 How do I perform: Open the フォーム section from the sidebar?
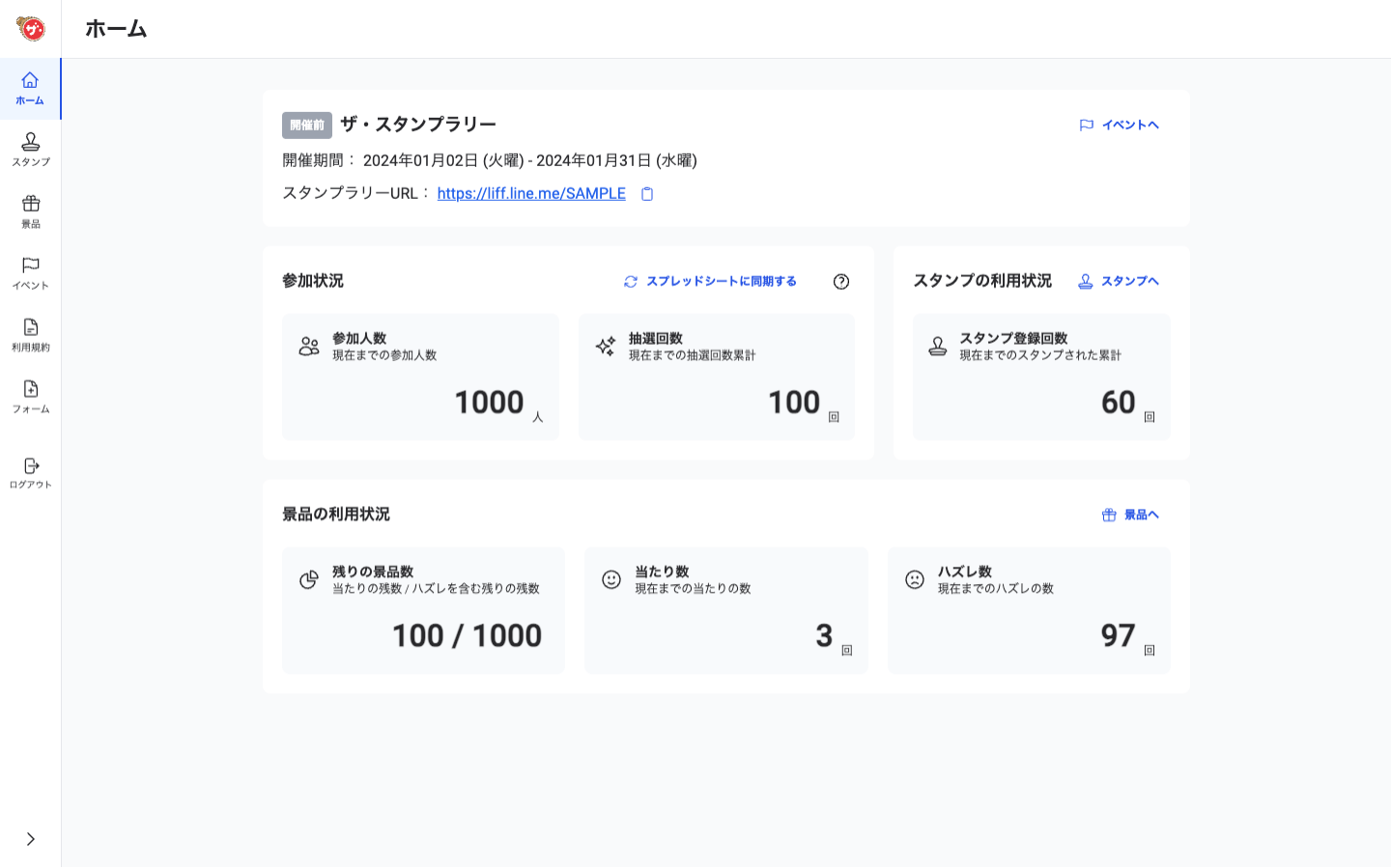click(30, 399)
